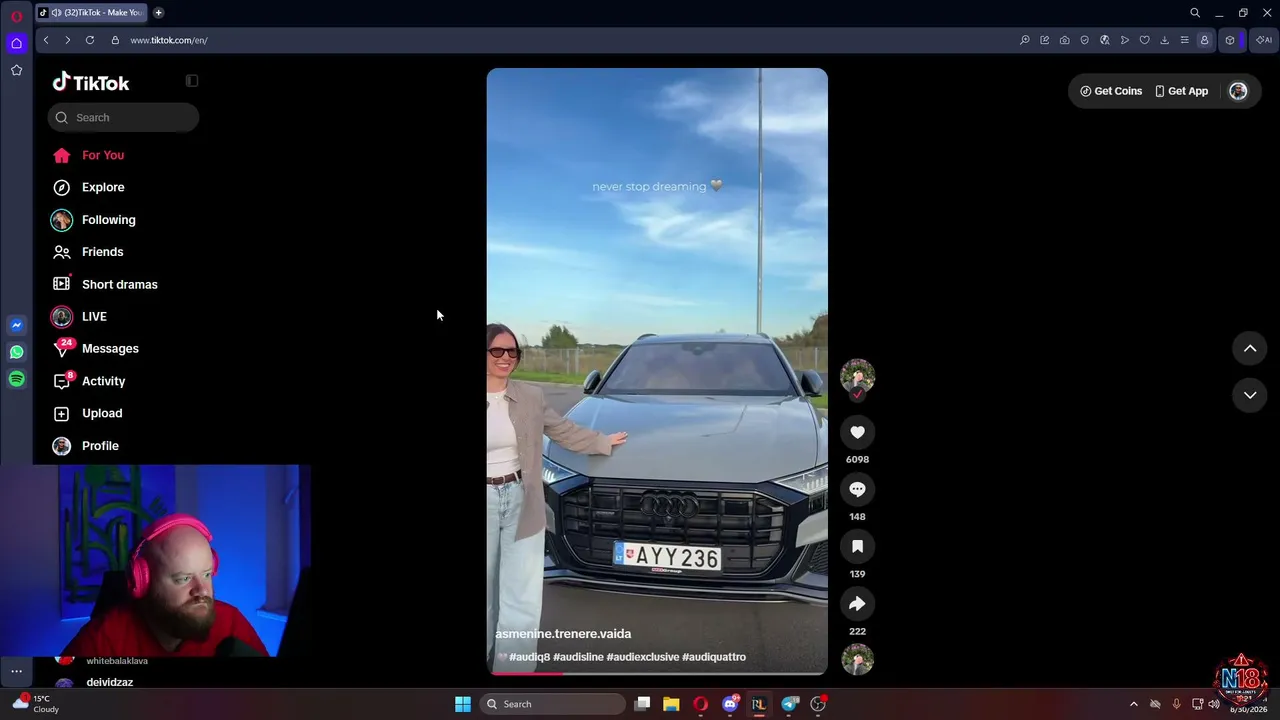Click Get Coins in the page header

coord(1111,91)
